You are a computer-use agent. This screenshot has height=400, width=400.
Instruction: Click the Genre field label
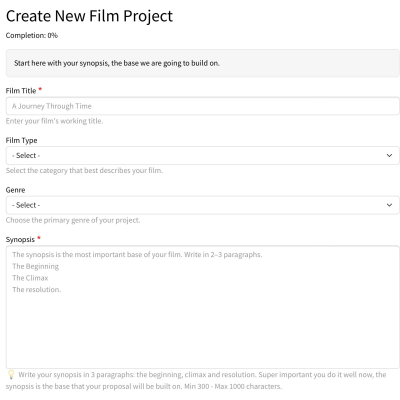tap(15, 190)
